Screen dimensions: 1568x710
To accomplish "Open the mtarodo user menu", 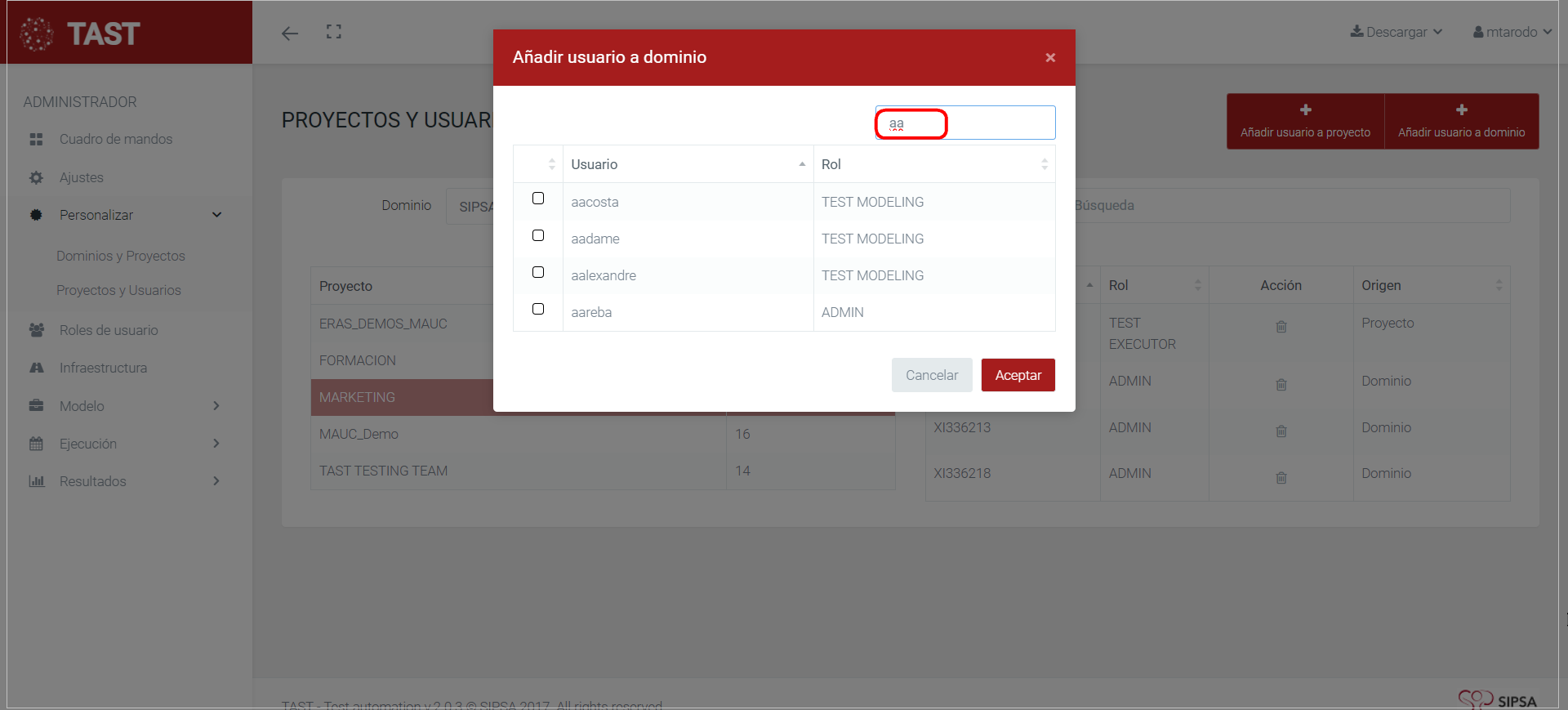I will 1512,32.
